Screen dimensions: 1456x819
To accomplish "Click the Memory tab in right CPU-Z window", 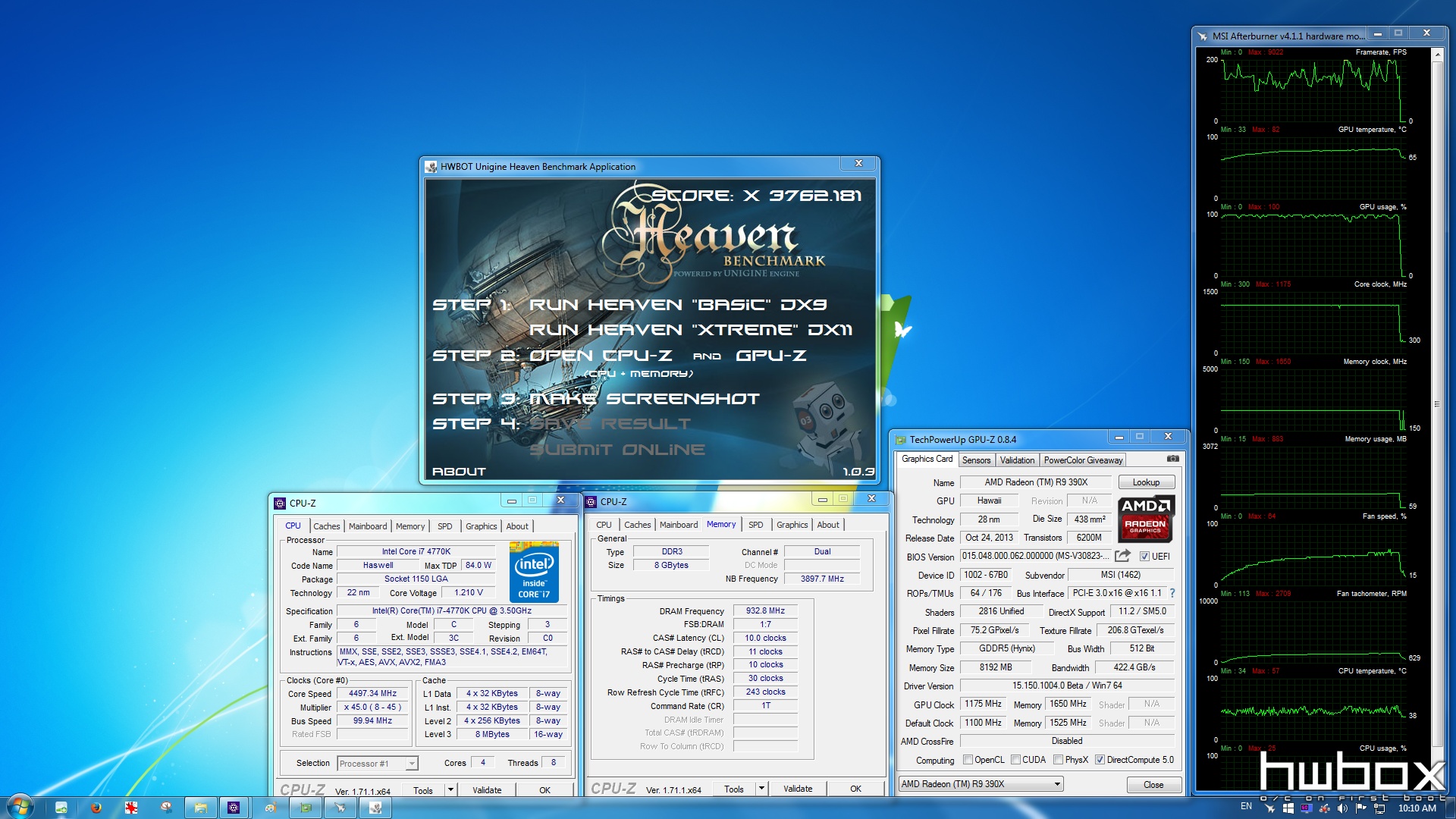I will pos(721,524).
